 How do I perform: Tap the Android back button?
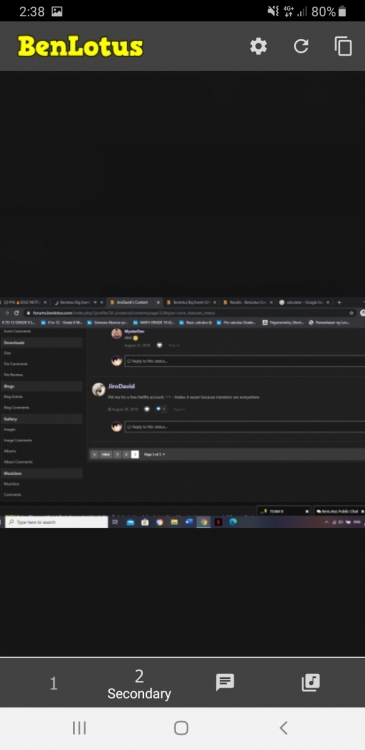click(284, 728)
